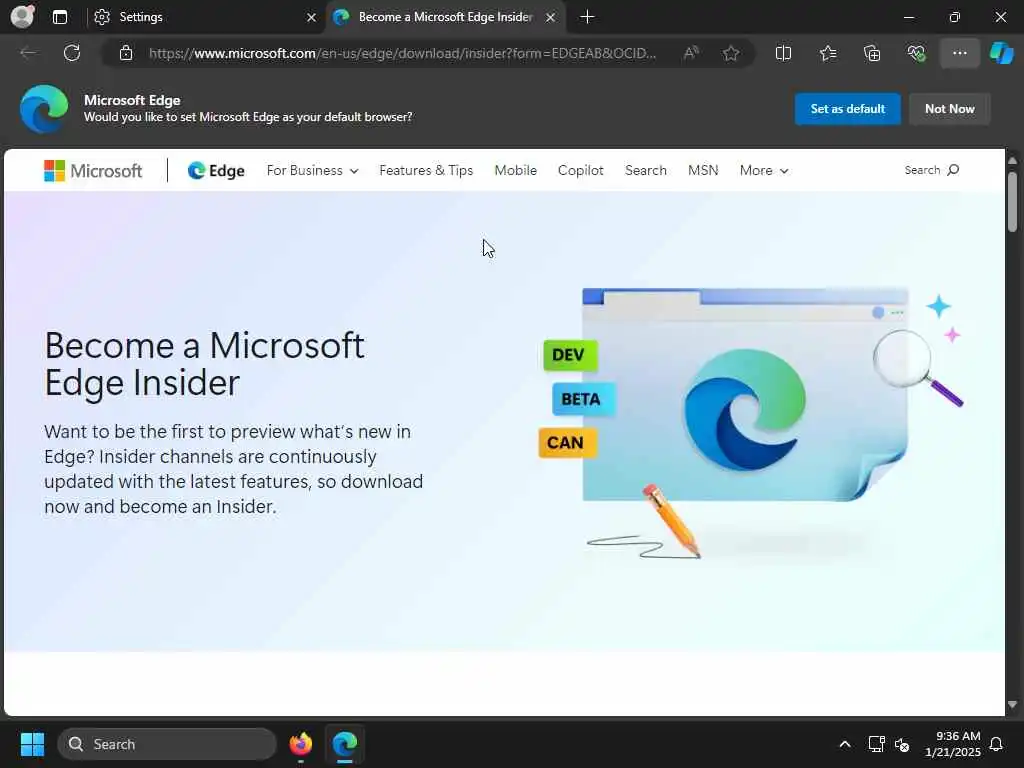Open the Windows Start menu
The width and height of the screenshot is (1024, 768).
(32, 744)
